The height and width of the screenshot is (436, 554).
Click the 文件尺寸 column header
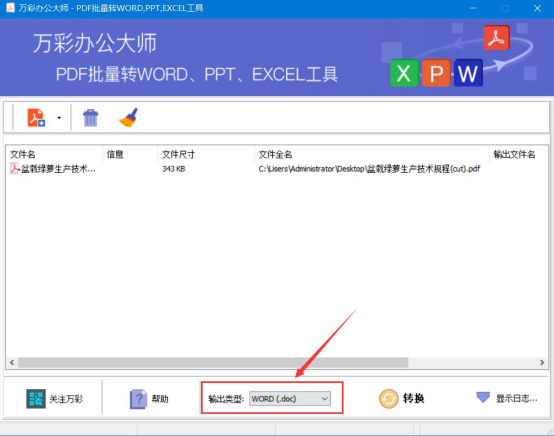(178, 154)
